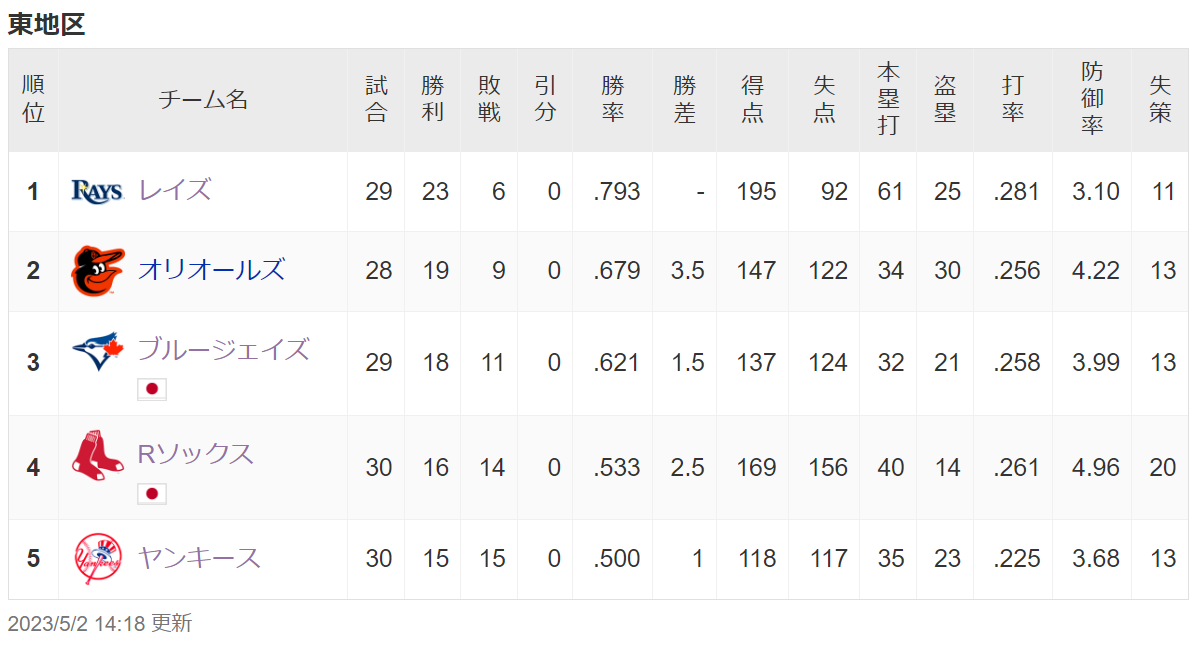Click the 東地区 division heading

[x=47, y=24]
